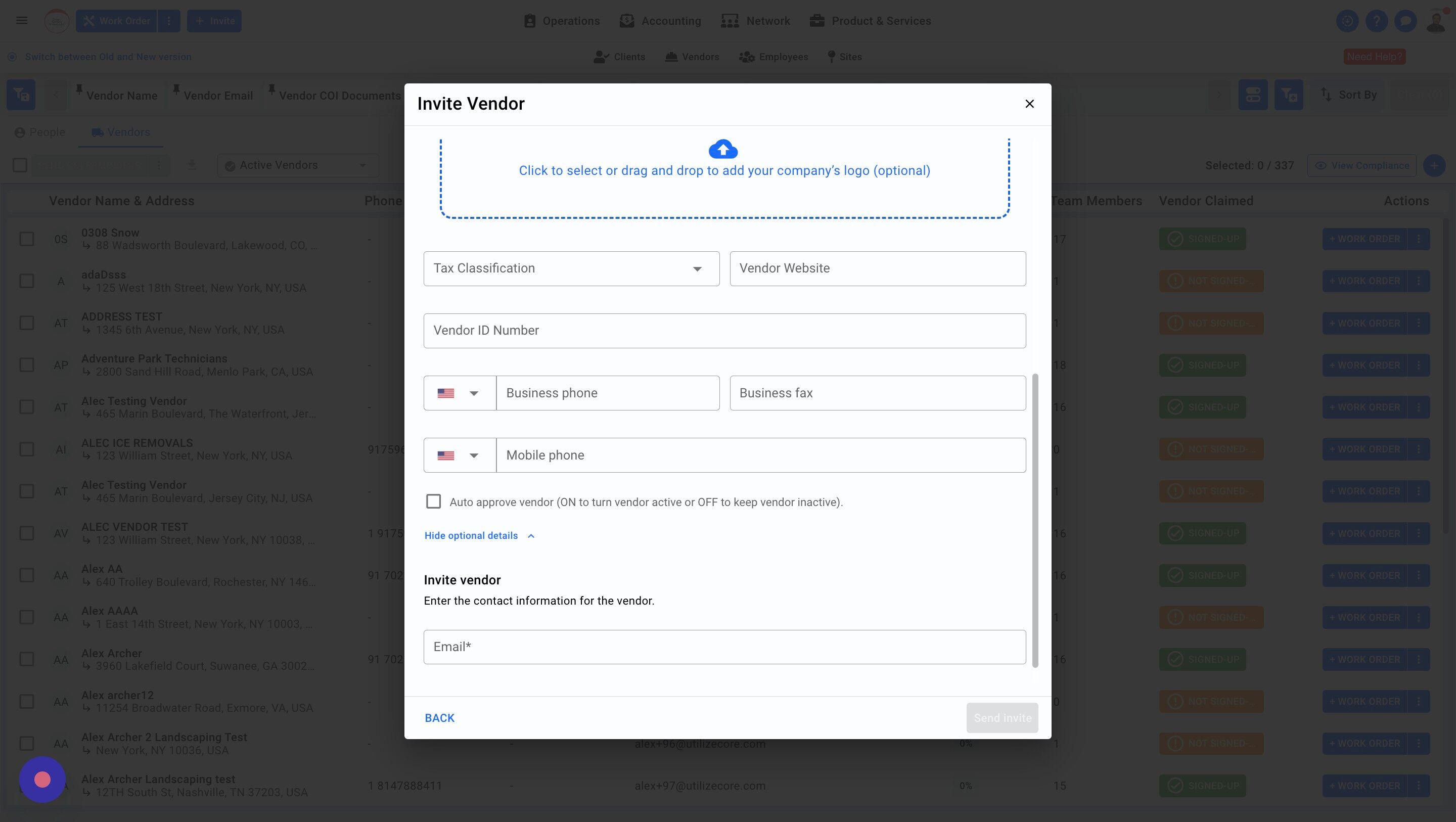1456x822 pixels.
Task: Click the BACK button
Action: [439, 718]
